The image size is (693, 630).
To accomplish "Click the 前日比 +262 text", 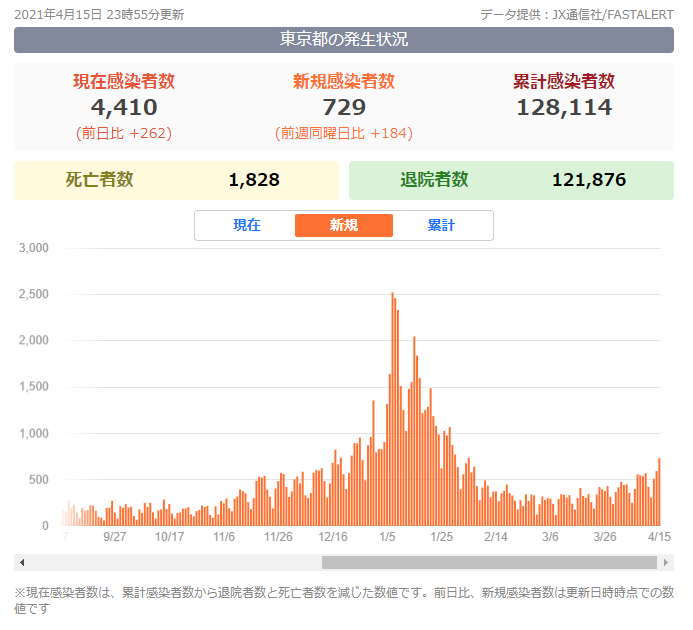I will pyautogui.click(x=124, y=133).
